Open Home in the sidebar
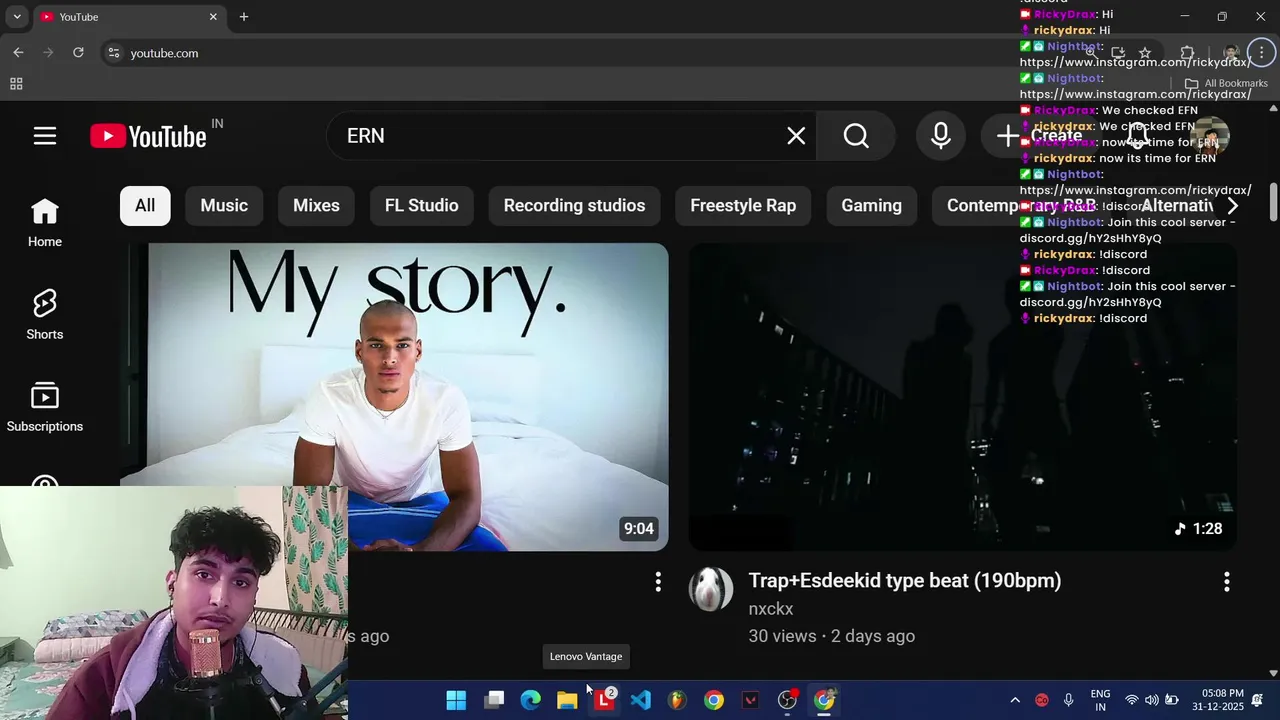 click(45, 223)
